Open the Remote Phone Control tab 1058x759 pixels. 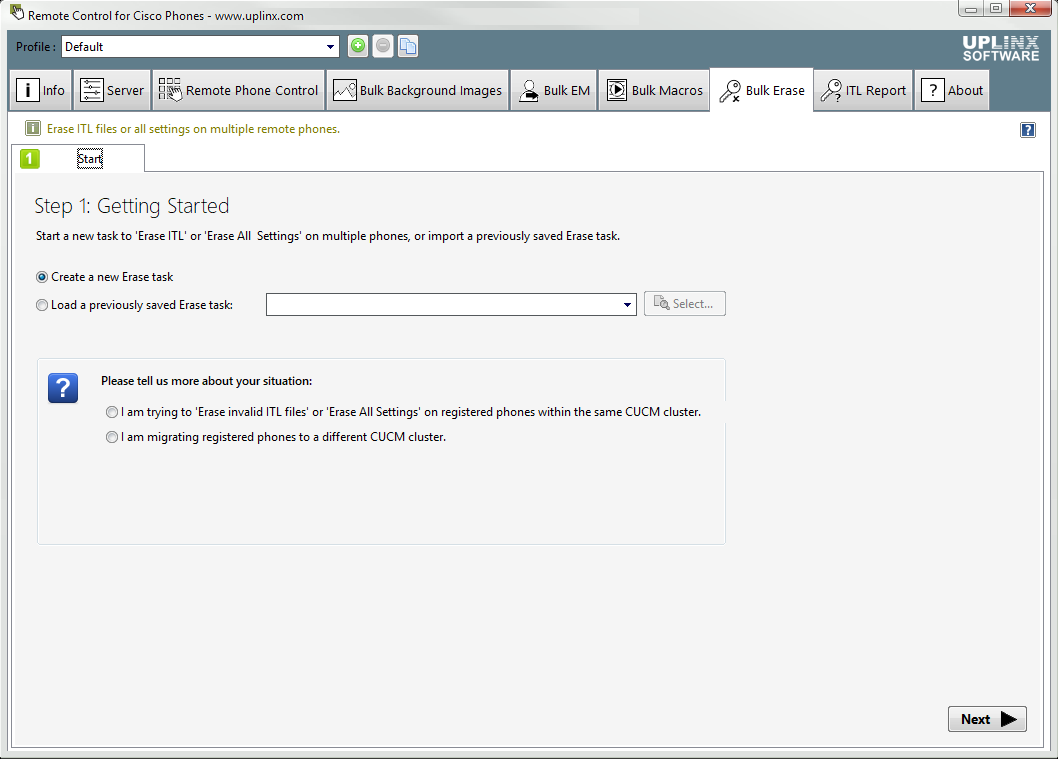click(x=238, y=90)
